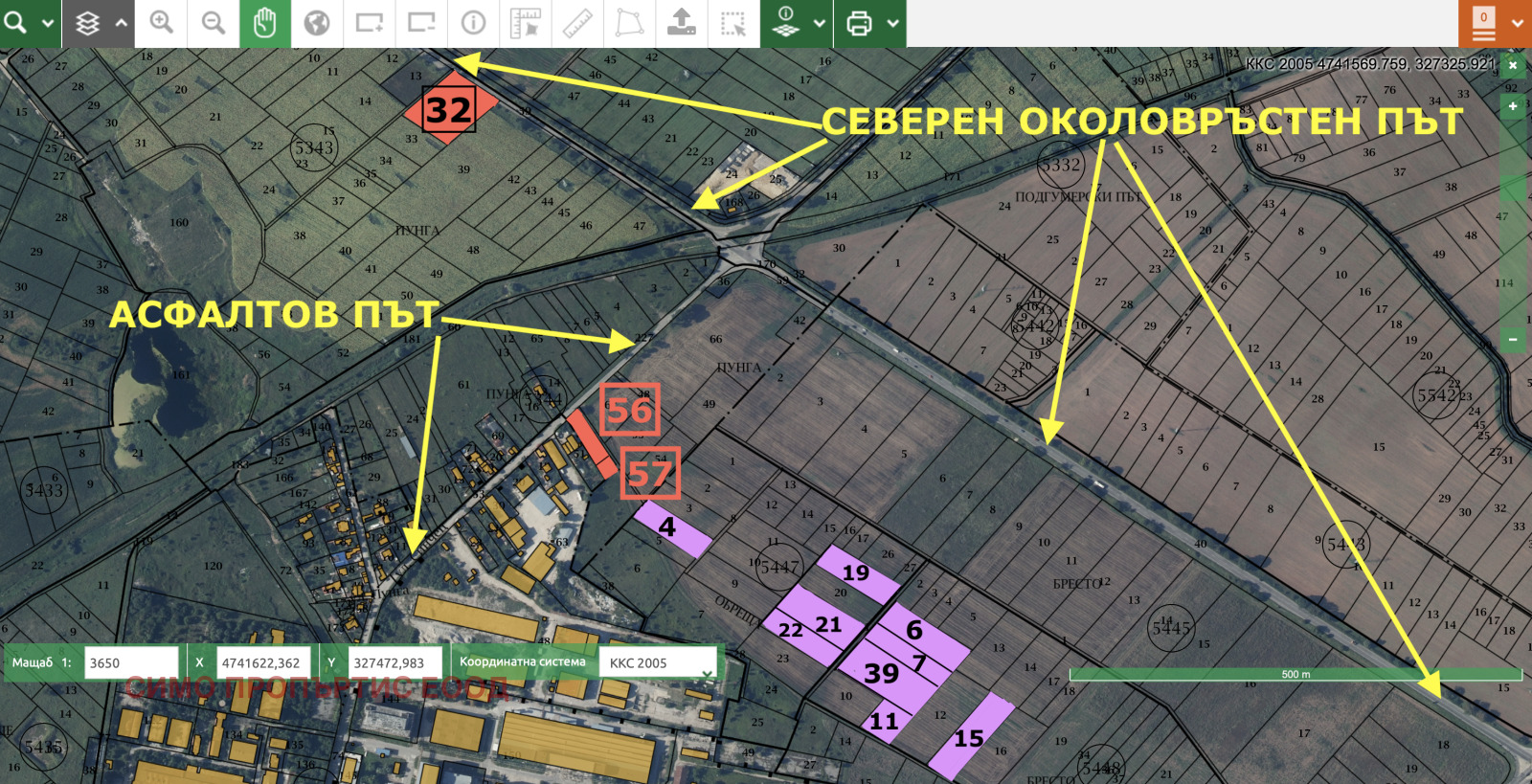Click the upload file icon

tap(681, 23)
